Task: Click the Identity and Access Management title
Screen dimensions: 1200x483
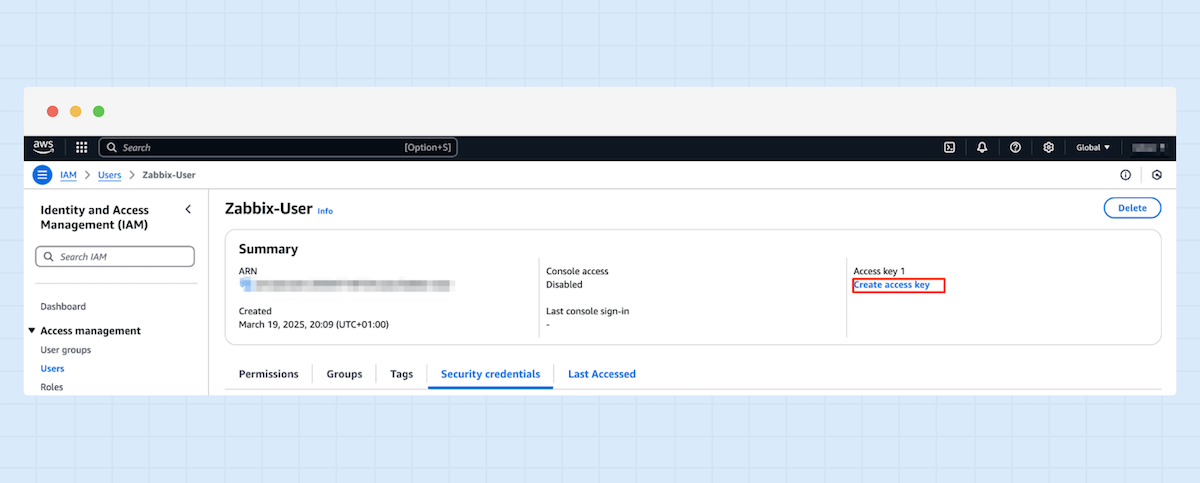Action: (95, 217)
